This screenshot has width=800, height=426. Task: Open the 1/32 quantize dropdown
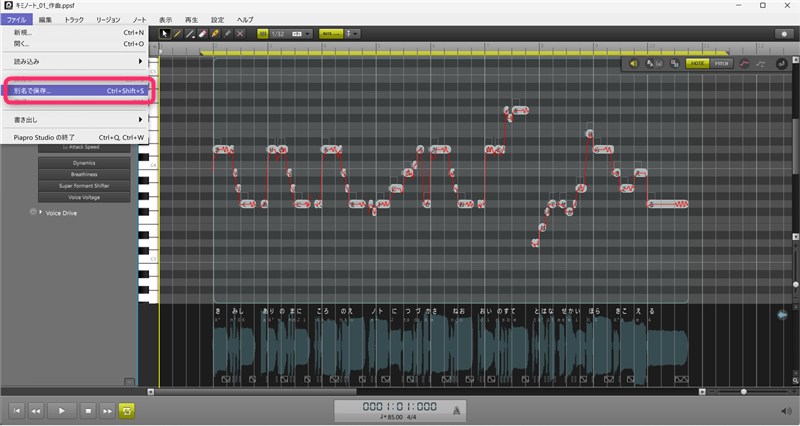291,34
